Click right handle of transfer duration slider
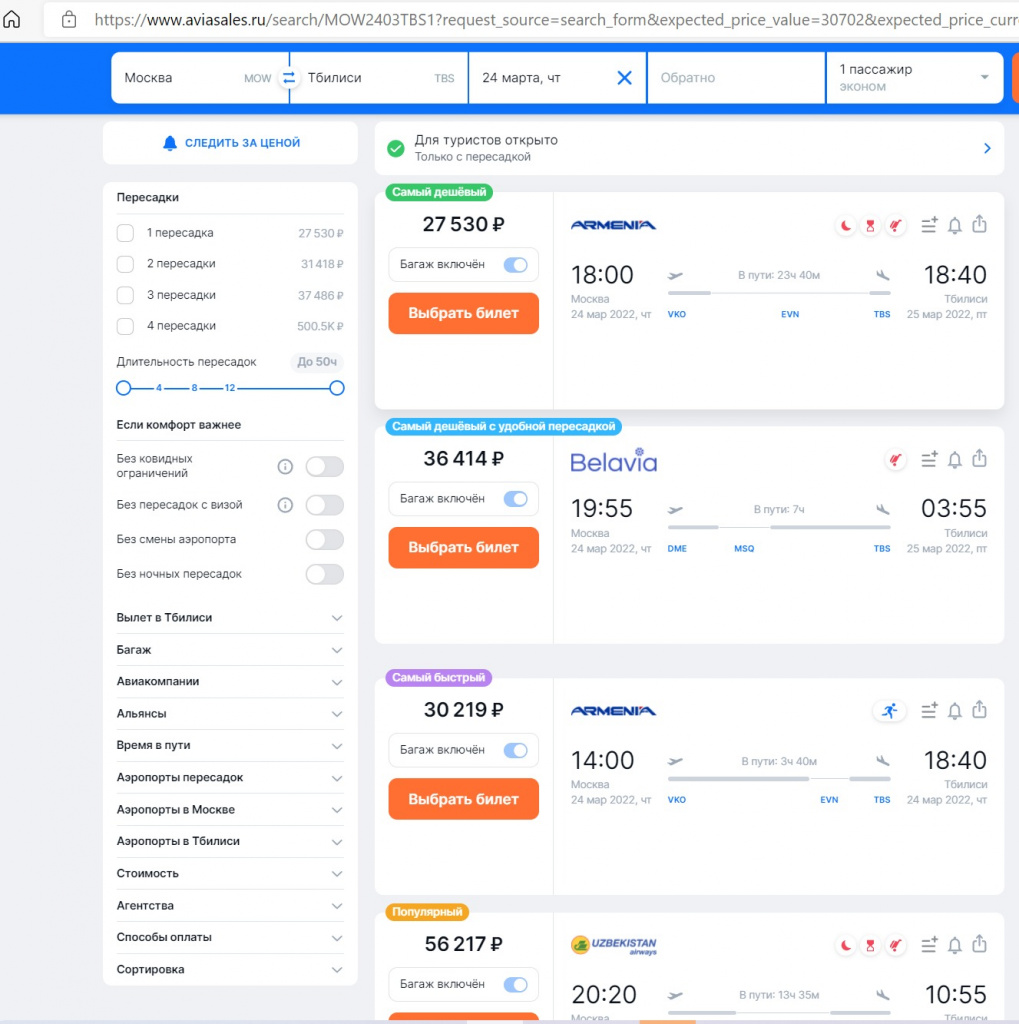 pyautogui.click(x=336, y=388)
